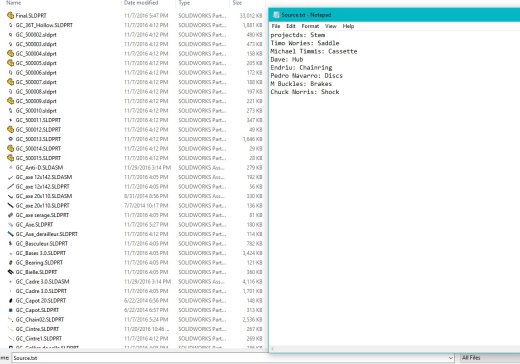Image resolution: width=520 pixels, height=364 pixels.
Task: Click the 'Chuck Norris: Shock' line
Action: click(305, 92)
